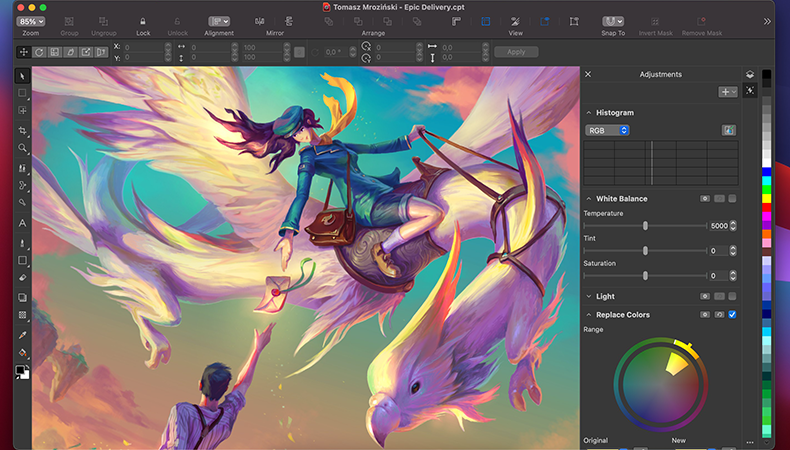Collapse the White Balance section
The image size is (790, 450).
(588, 199)
